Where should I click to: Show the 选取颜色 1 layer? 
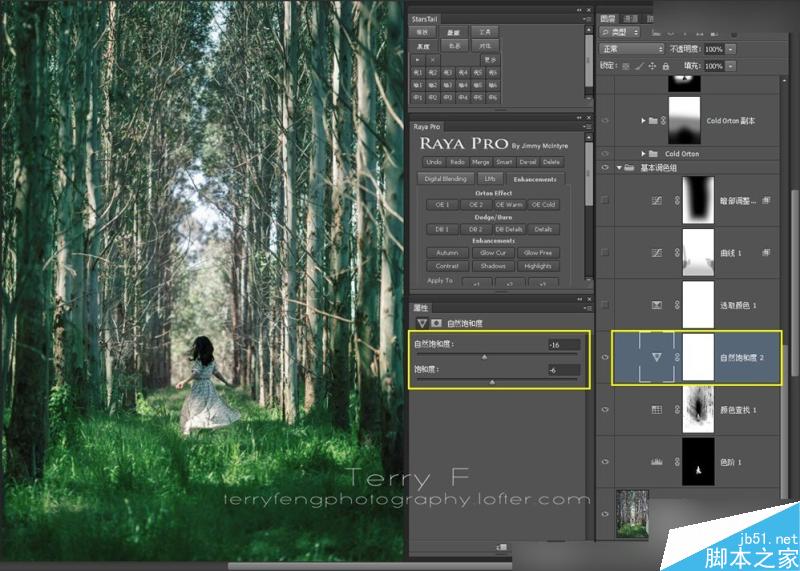coord(606,305)
